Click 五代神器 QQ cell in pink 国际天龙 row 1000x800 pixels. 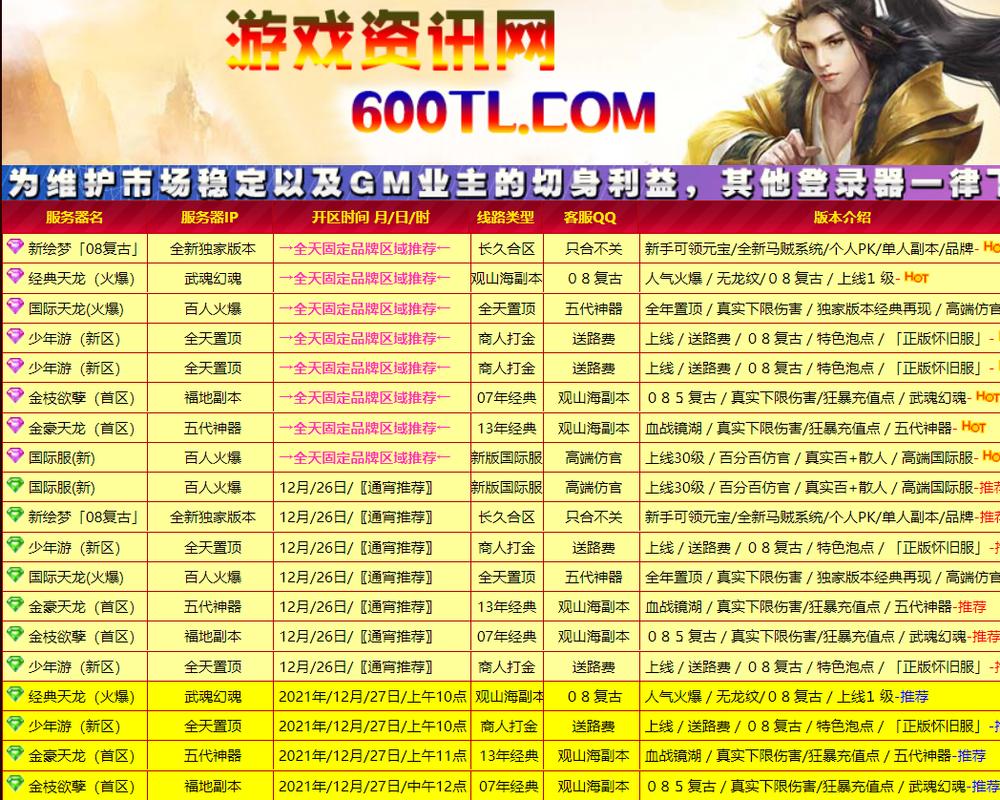point(594,309)
